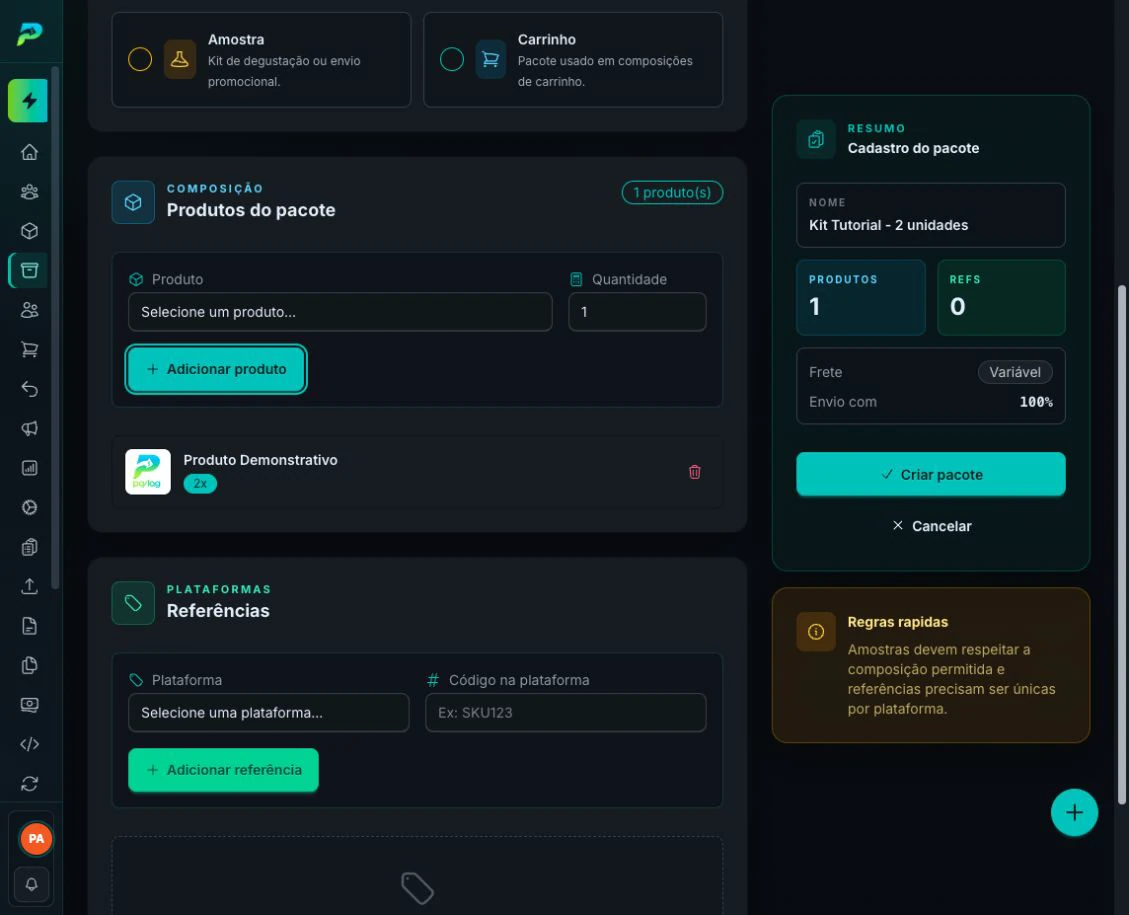Open notifications bell icon

[x=32, y=884]
